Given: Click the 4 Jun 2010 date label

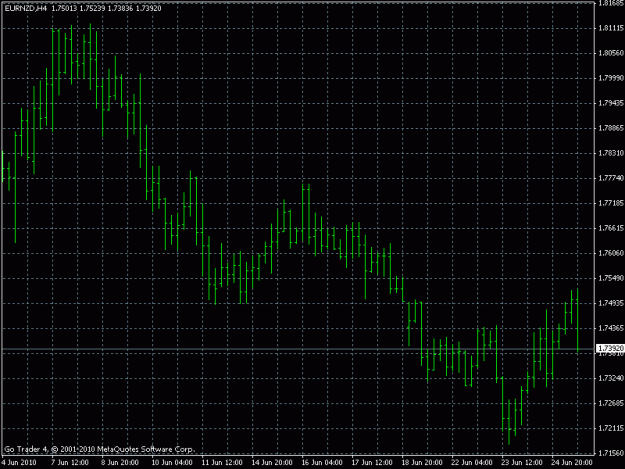Looking at the screenshot, I should [19, 463].
